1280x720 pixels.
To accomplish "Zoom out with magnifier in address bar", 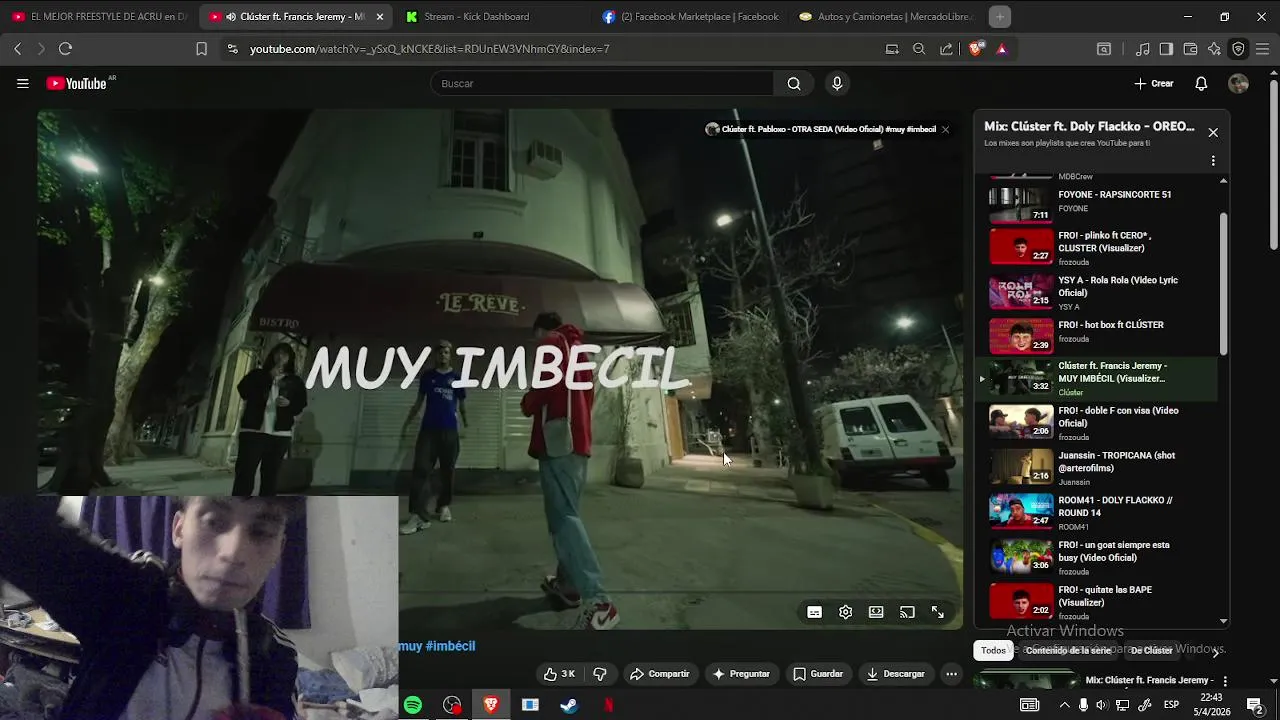I will 919,48.
